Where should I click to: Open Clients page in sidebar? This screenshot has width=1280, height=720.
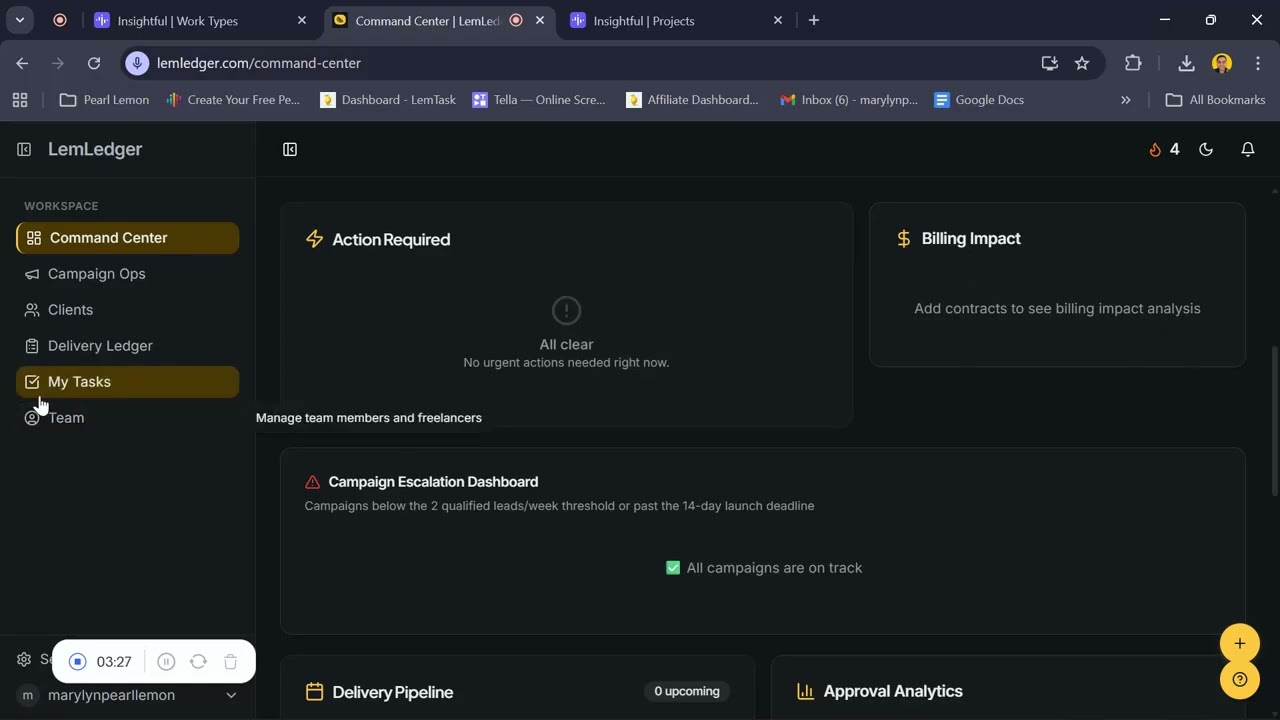click(x=127, y=310)
